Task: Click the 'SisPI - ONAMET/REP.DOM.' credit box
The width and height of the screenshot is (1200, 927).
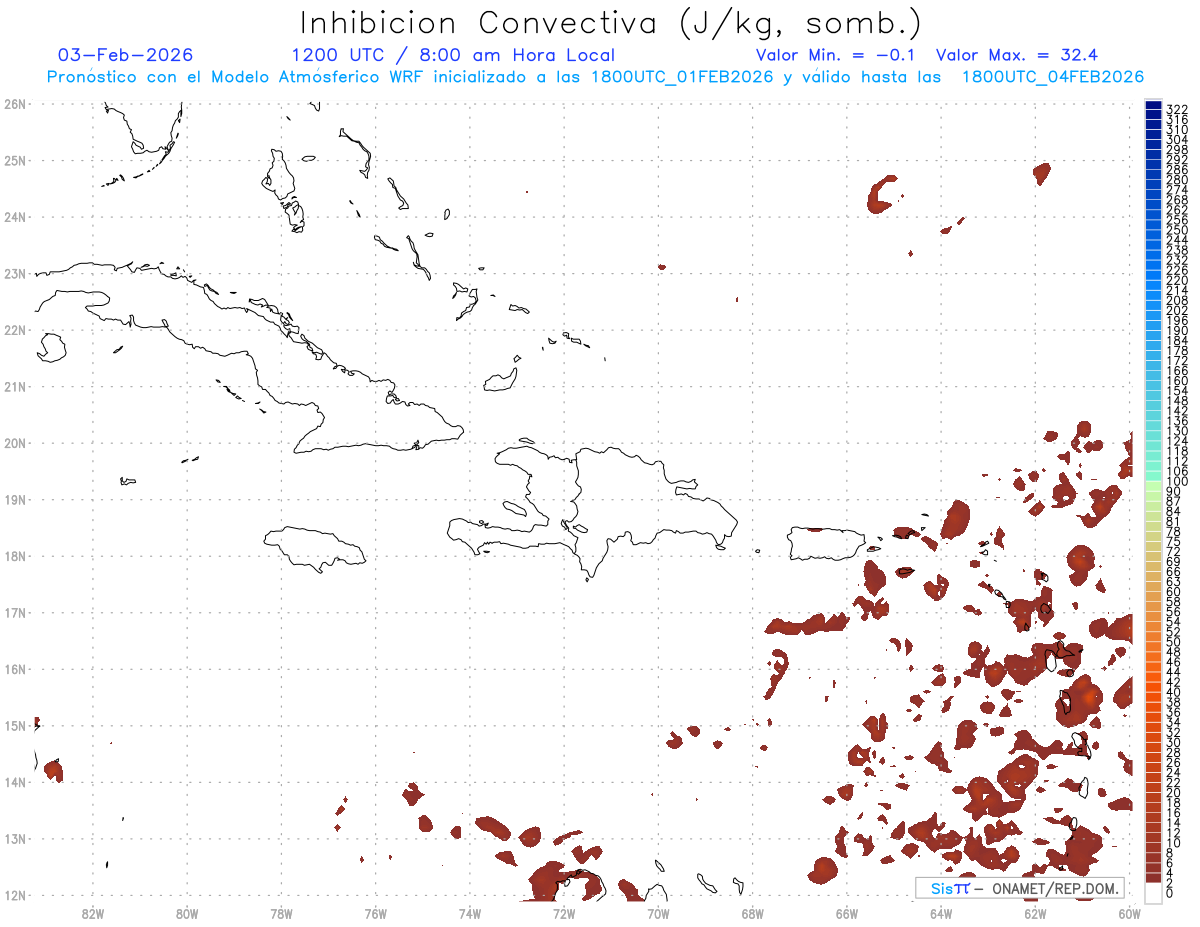Action: [x=1019, y=888]
